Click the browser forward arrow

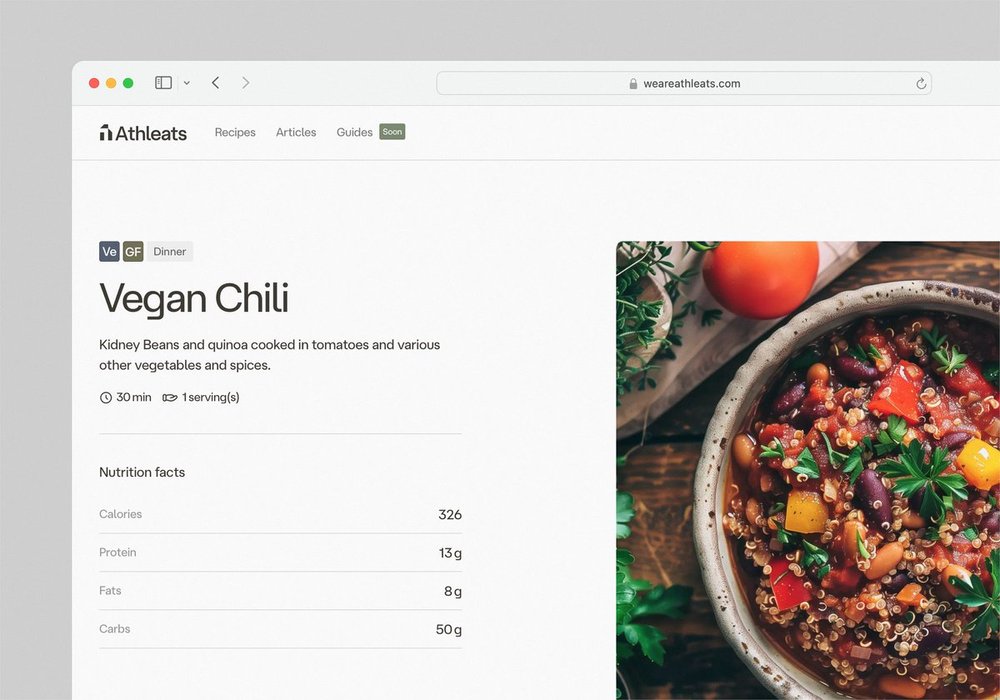[246, 83]
